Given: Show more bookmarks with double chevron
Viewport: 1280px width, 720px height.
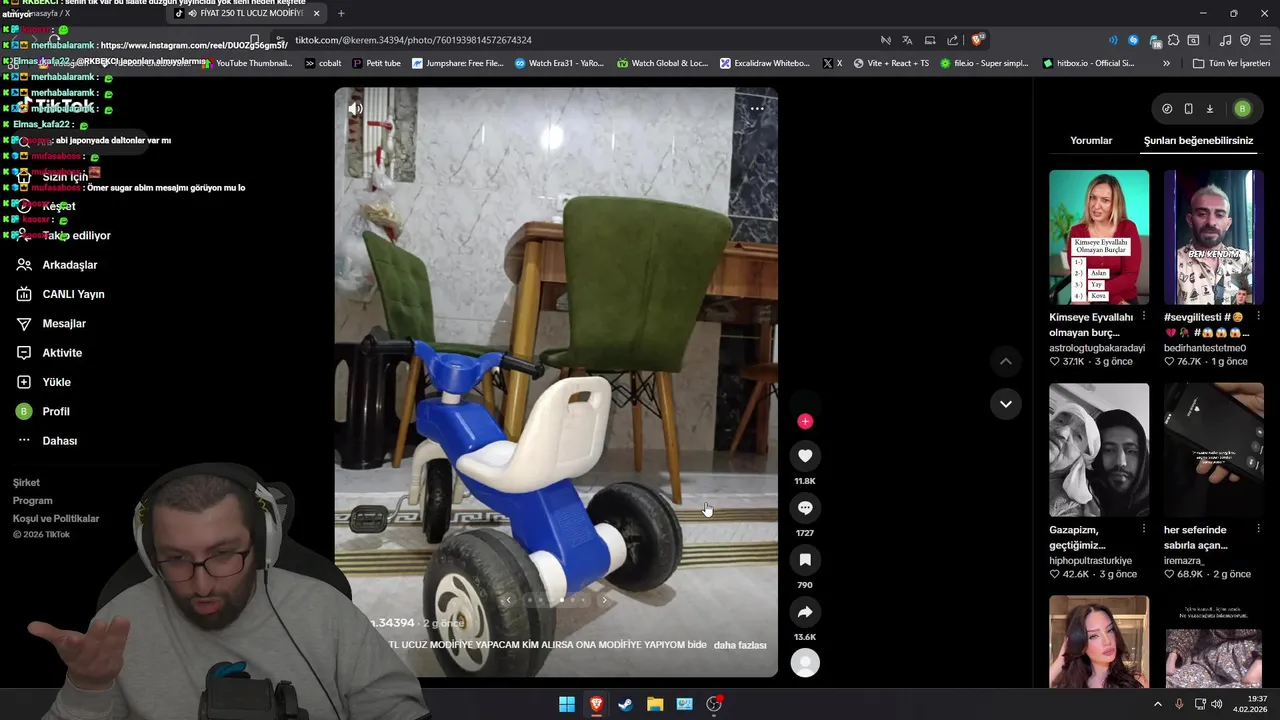Looking at the screenshot, I should coord(1166,63).
